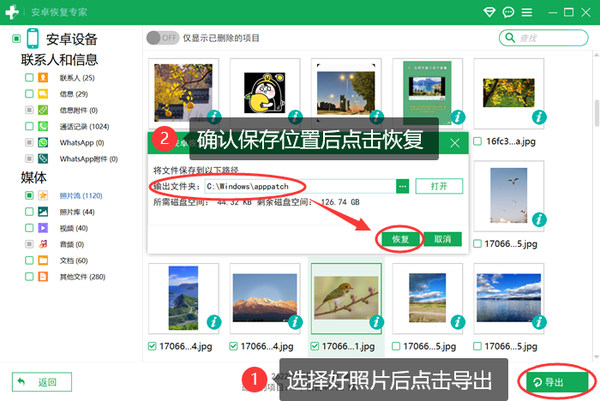600x401 pixels.
Task: Check the other files 其他文件 (280) checkbox
Action: [29, 277]
